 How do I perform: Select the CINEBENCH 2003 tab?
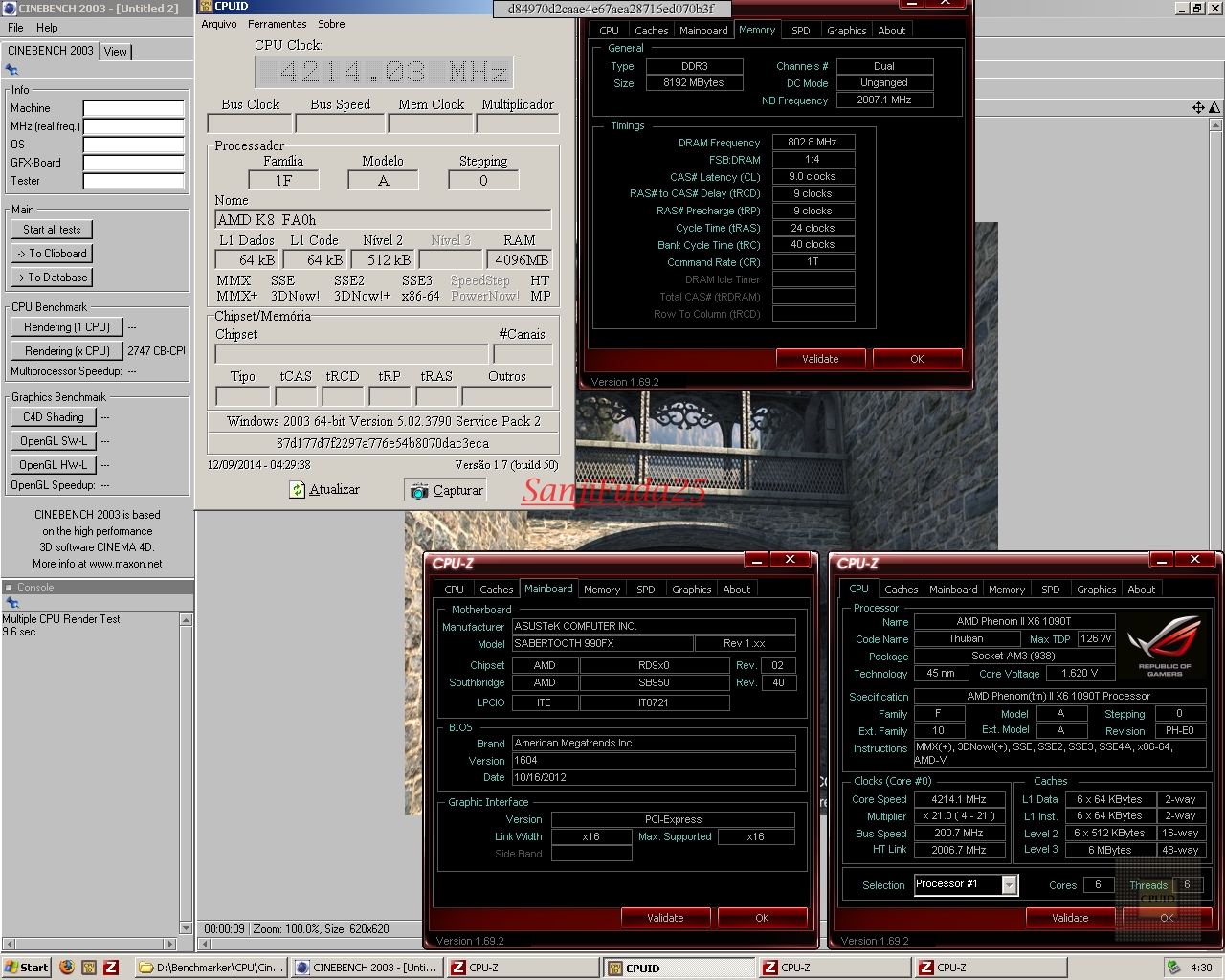(51, 51)
